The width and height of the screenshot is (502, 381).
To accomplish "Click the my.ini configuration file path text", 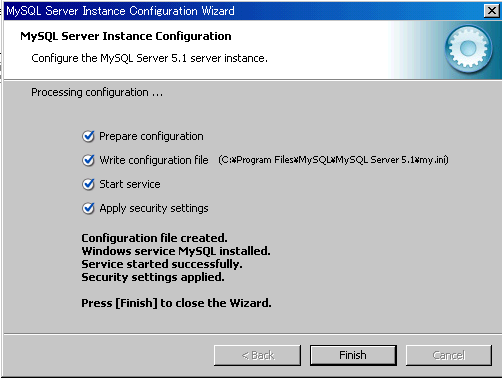I will pyautogui.click(x=333, y=160).
